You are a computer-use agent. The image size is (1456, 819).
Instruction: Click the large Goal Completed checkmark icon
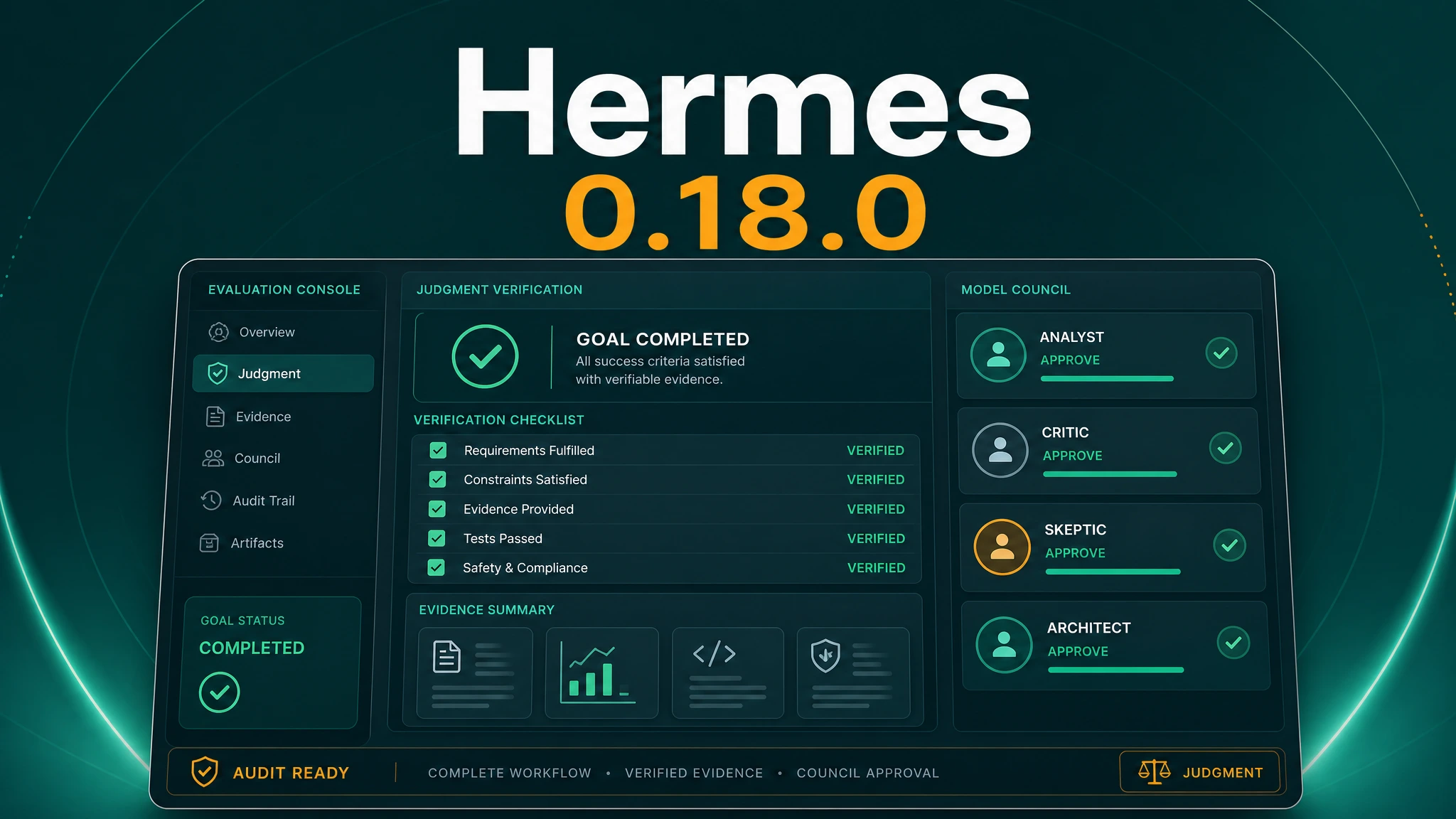[x=485, y=356]
